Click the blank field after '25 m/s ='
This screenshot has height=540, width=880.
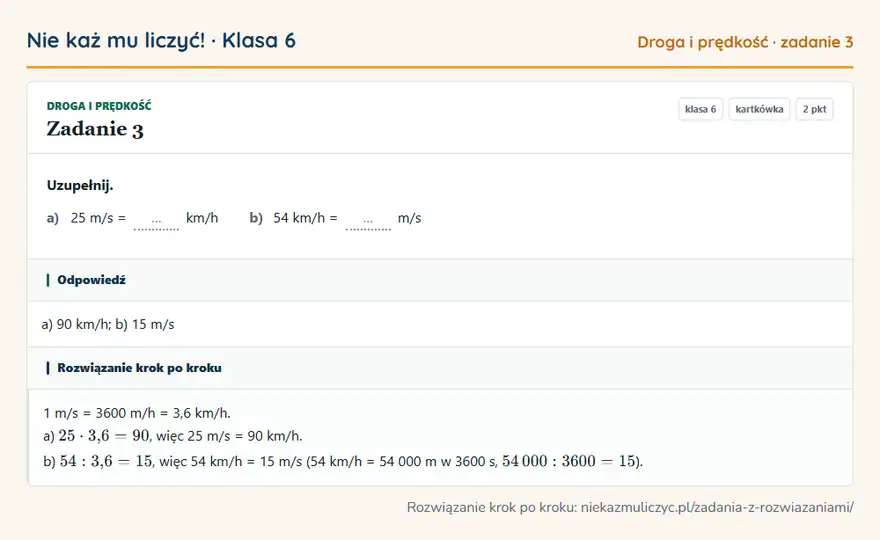pyautogui.click(x=156, y=220)
